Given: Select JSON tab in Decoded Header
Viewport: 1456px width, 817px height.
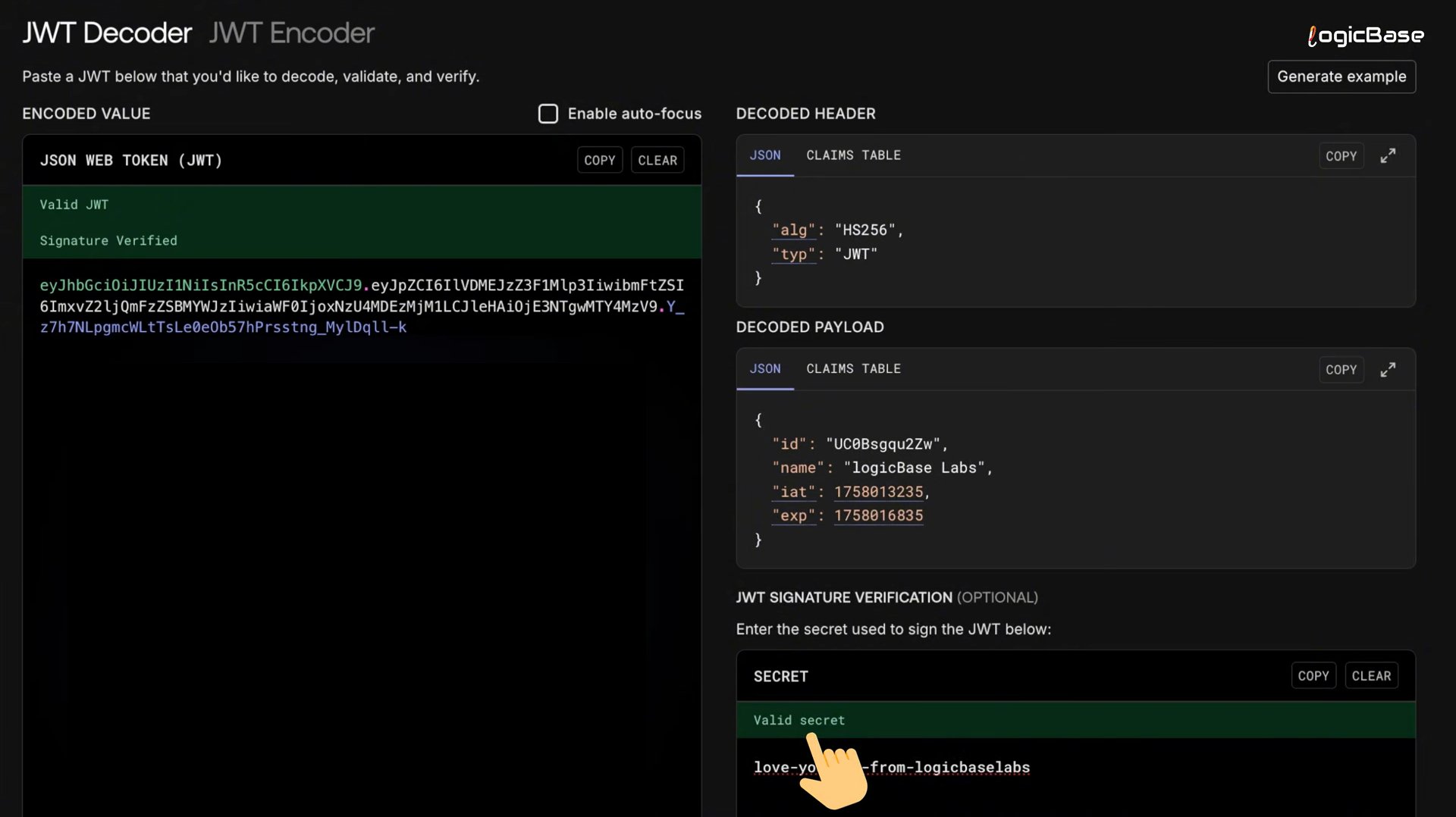Looking at the screenshot, I should point(764,155).
